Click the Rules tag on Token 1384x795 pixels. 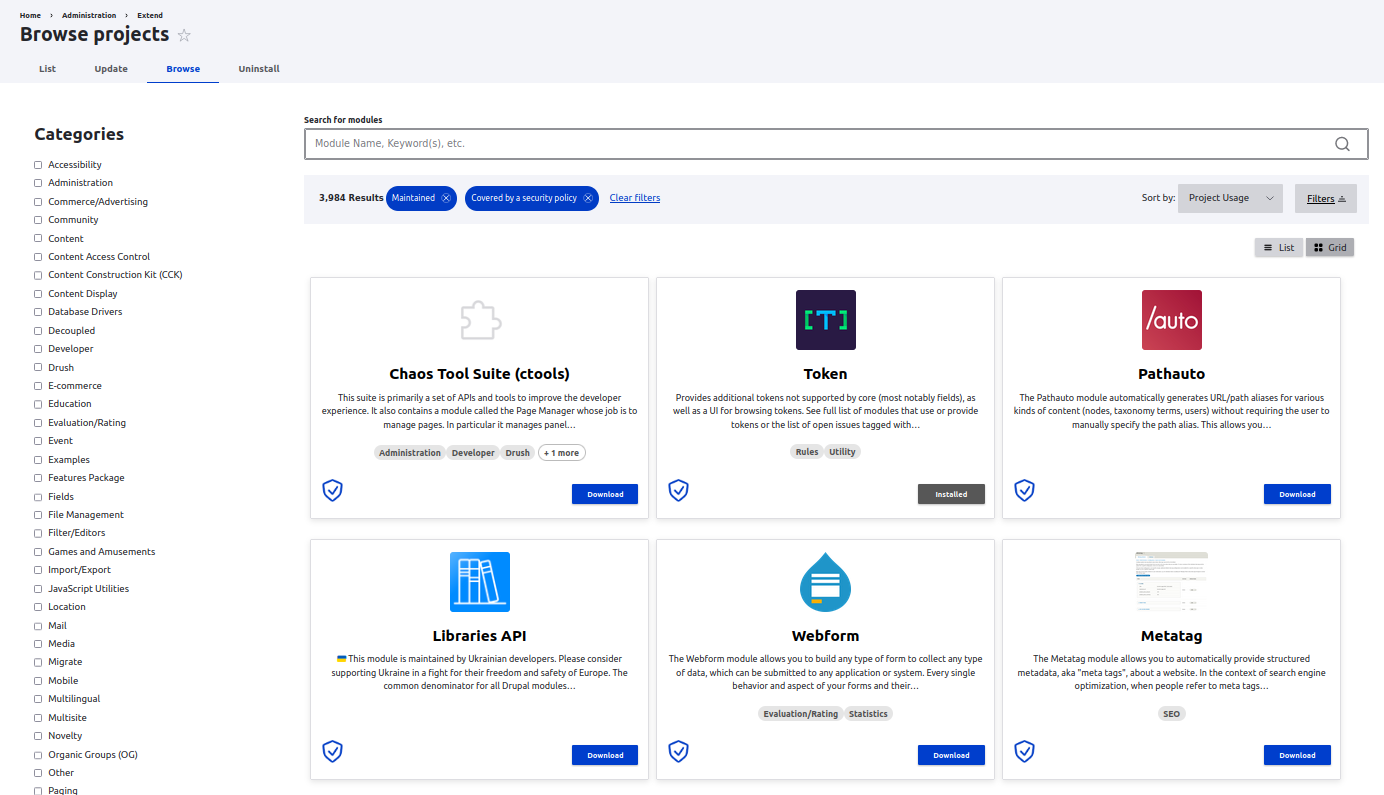click(x=807, y=452)
